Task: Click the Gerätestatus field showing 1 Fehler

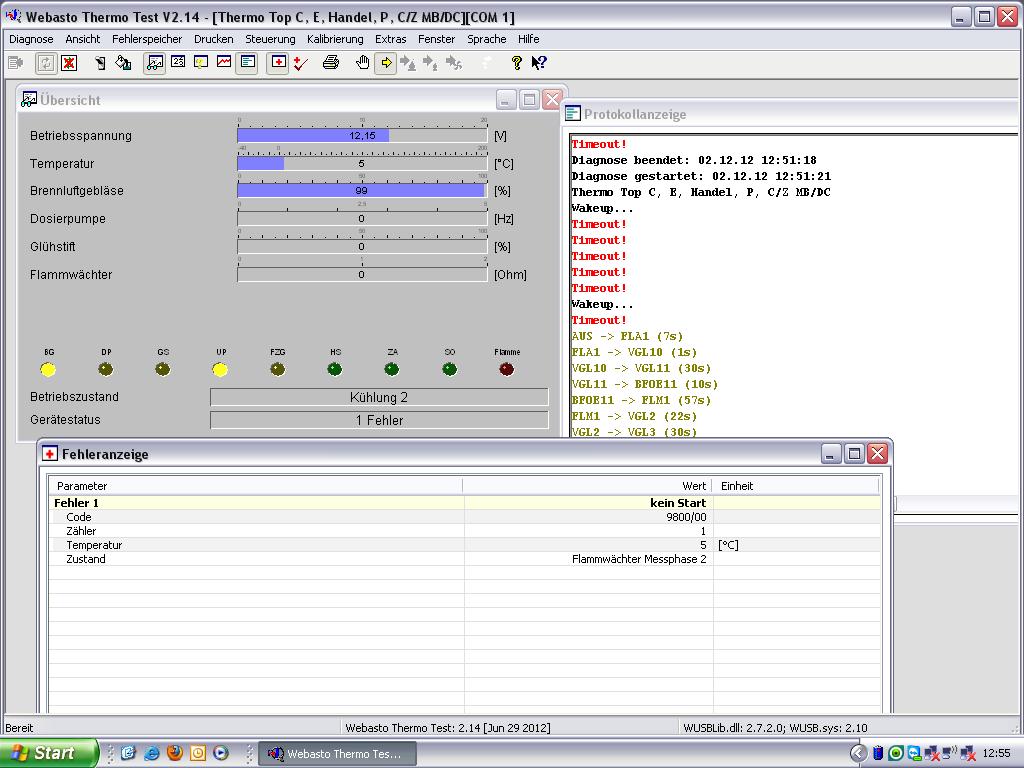Action: click(x=379, y=420)
